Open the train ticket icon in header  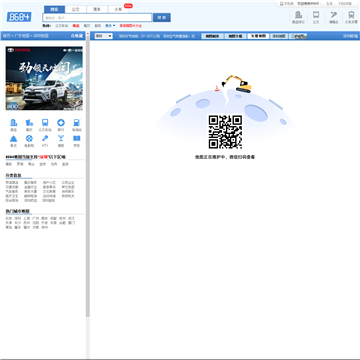click(351, 15)
